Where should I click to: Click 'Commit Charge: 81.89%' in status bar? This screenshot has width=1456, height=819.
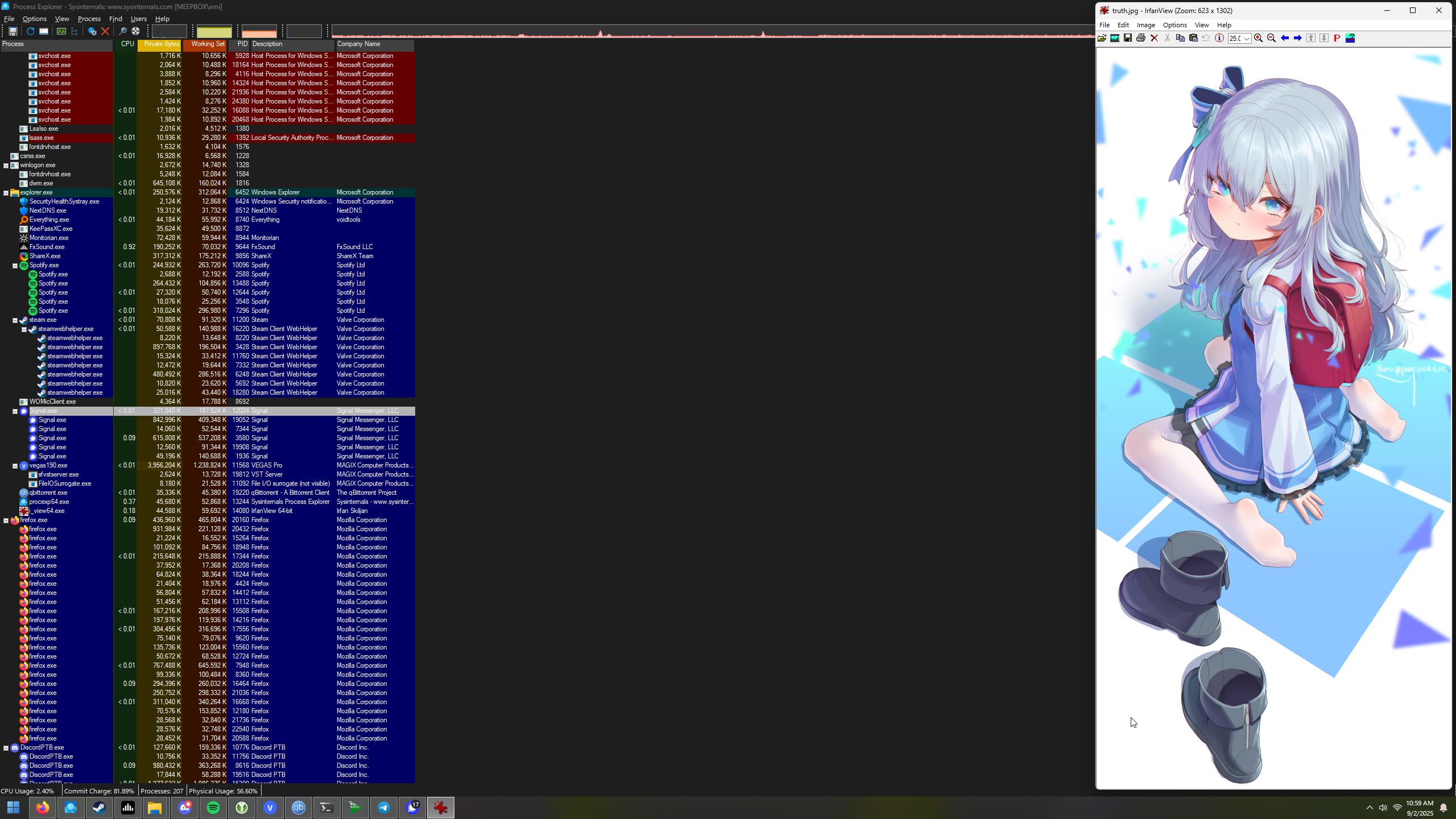pyautogui.click(x=100, y=791)
